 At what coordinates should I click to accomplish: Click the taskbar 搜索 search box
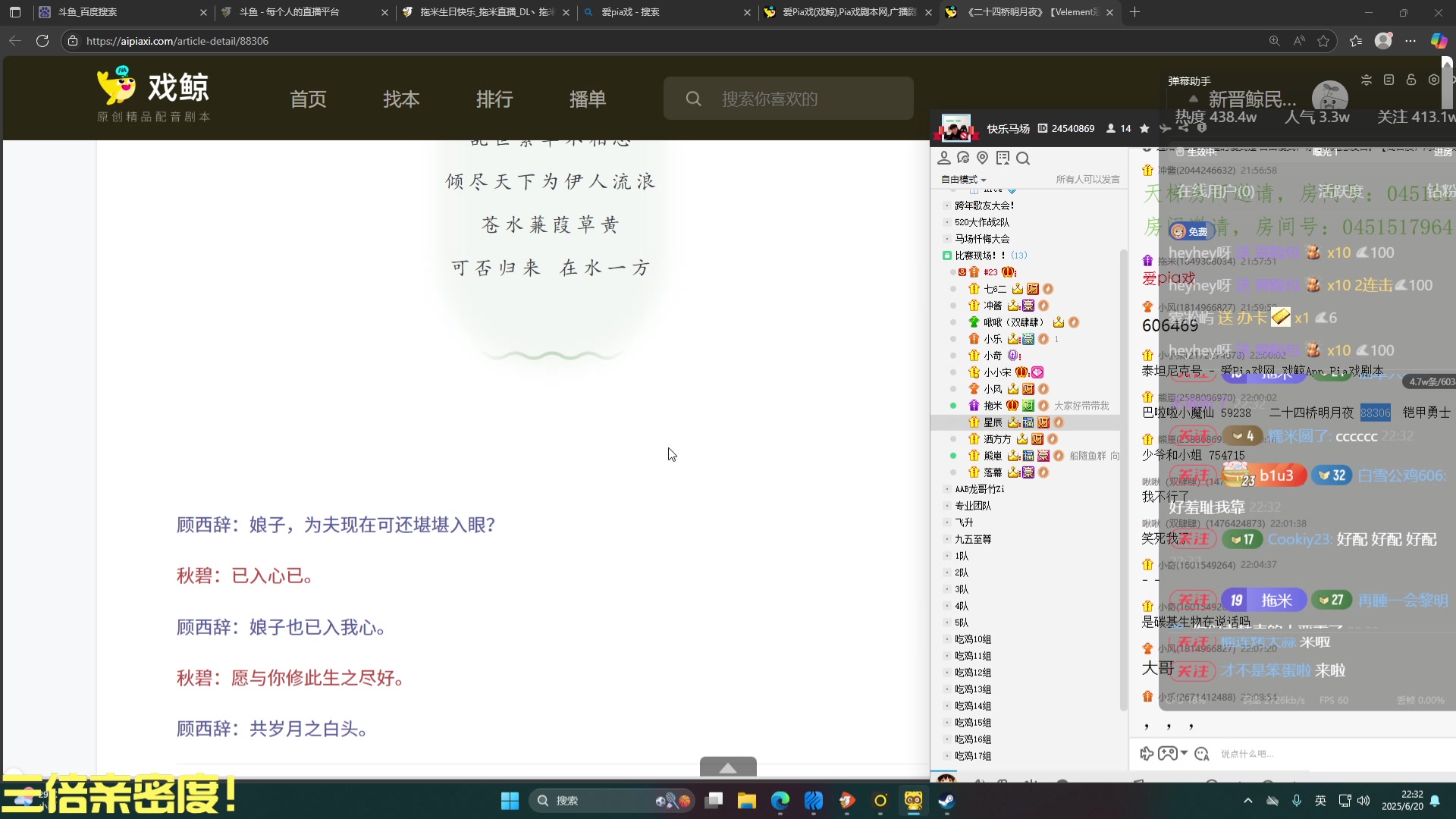(x=611, y=801)
